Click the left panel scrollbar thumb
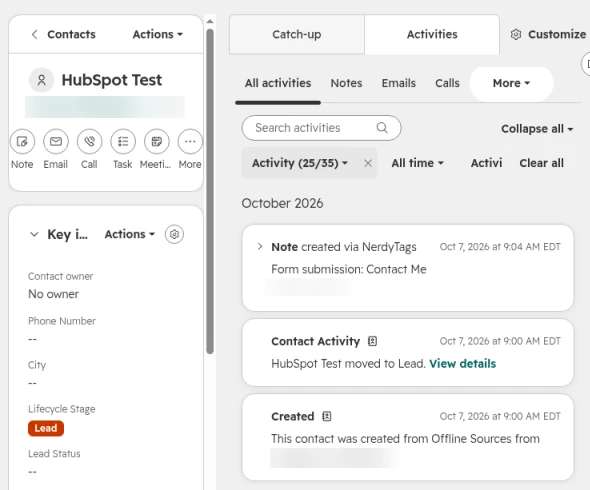Viewport: 590px width, 490px height. (210, 191)
